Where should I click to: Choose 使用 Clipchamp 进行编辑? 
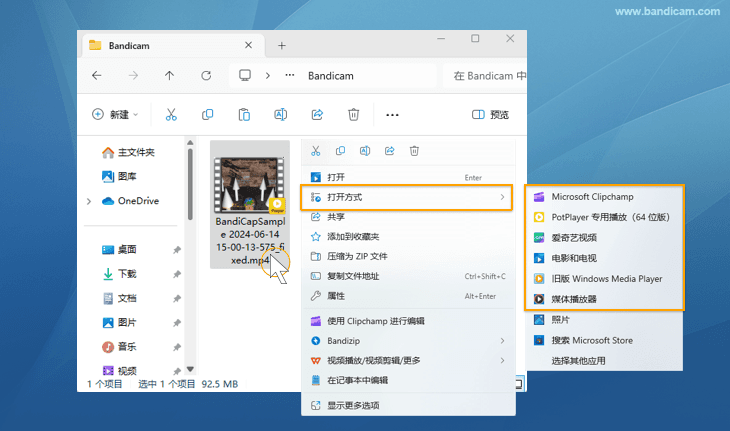point(408,321)
